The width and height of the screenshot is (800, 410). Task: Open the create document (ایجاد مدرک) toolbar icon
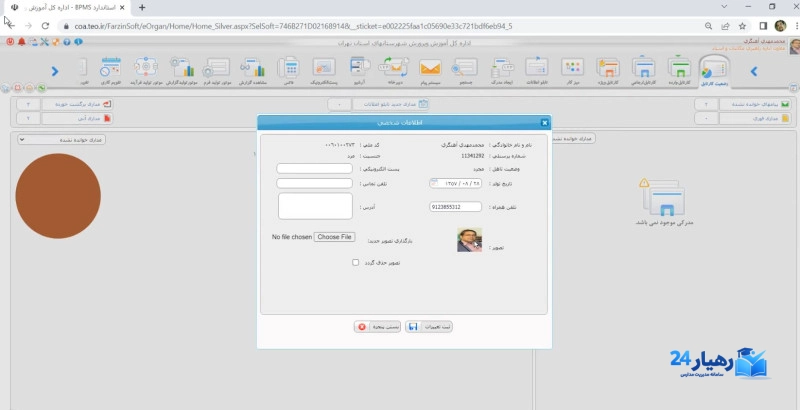pyautogui.click(x=502, y=70)
